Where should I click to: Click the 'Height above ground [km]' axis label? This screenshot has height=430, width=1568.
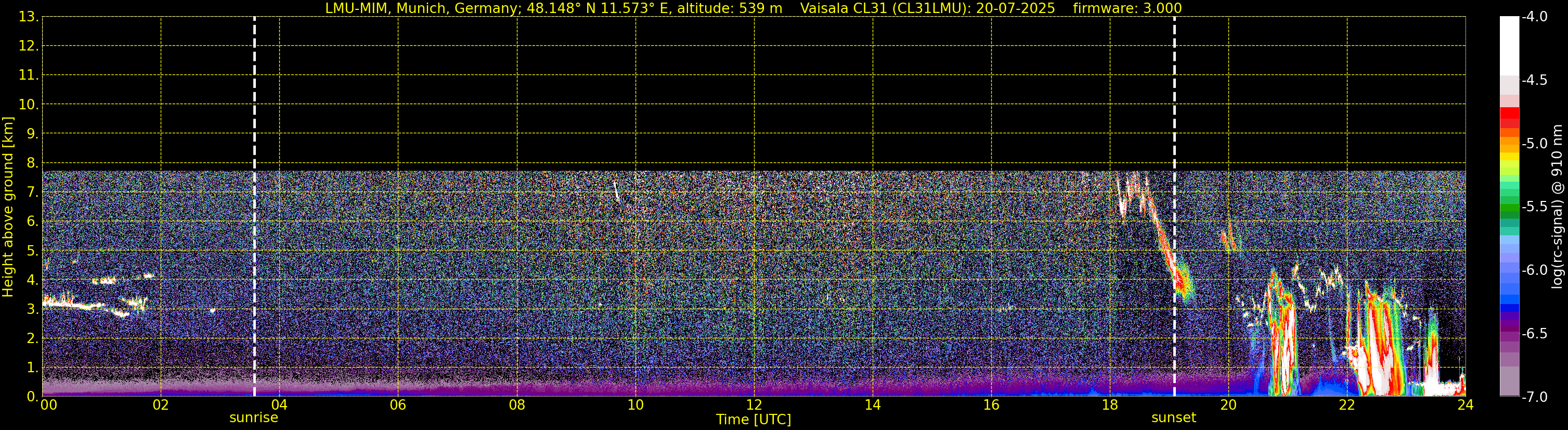point(8,207)
